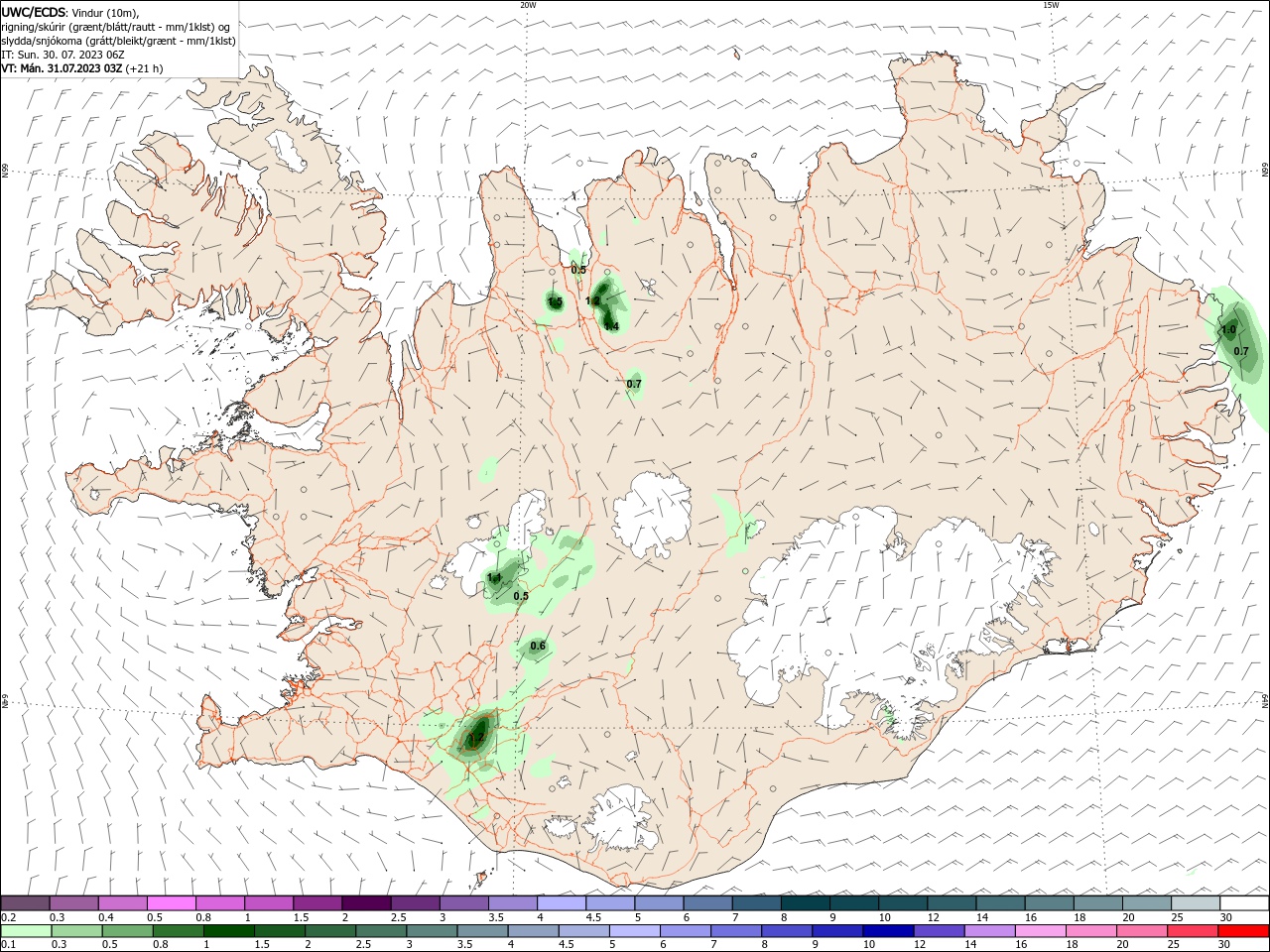Viewport: 1270px width, 952px height.
Task: Click the light grey 25 swatch in the upper legend
Action: 1196,903
